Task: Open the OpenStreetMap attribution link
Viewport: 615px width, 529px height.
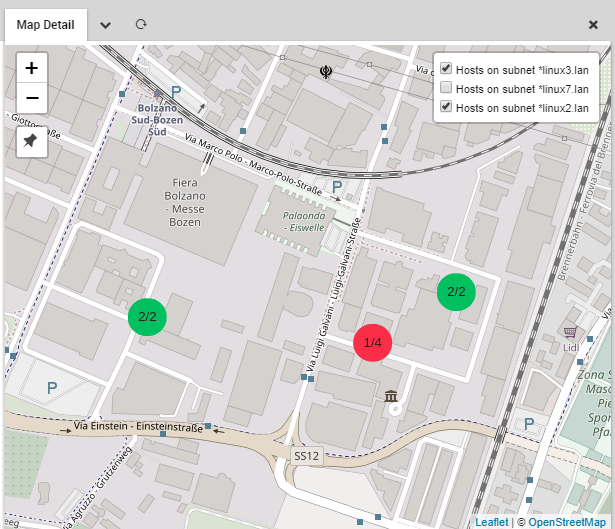Action: [567, 522]
